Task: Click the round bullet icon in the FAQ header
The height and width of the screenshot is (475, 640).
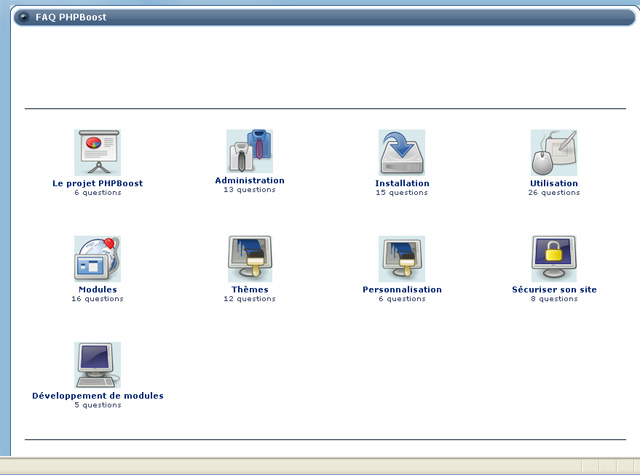Action: 23,17
